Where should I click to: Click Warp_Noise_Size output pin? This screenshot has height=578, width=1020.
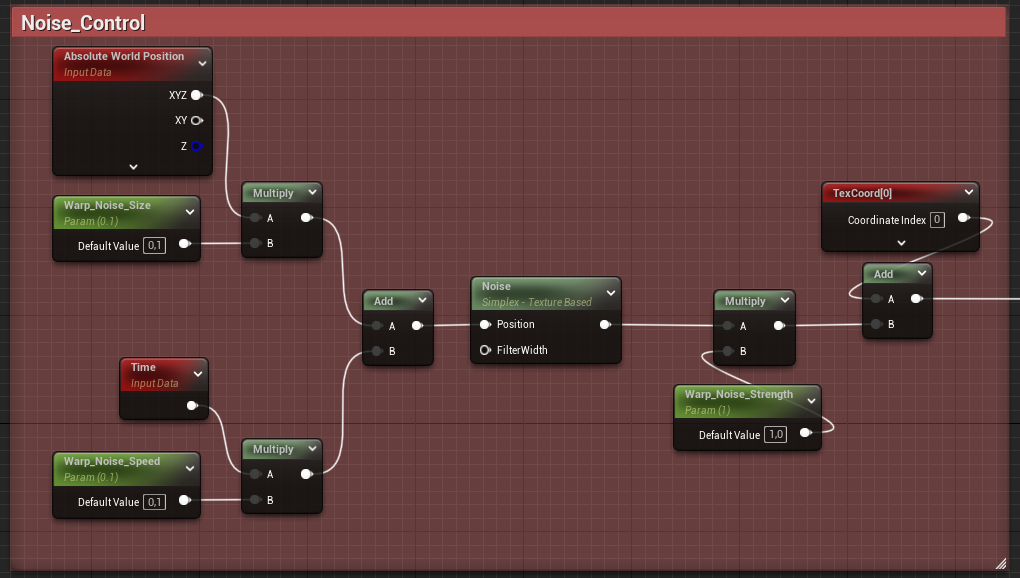(185, 244)
